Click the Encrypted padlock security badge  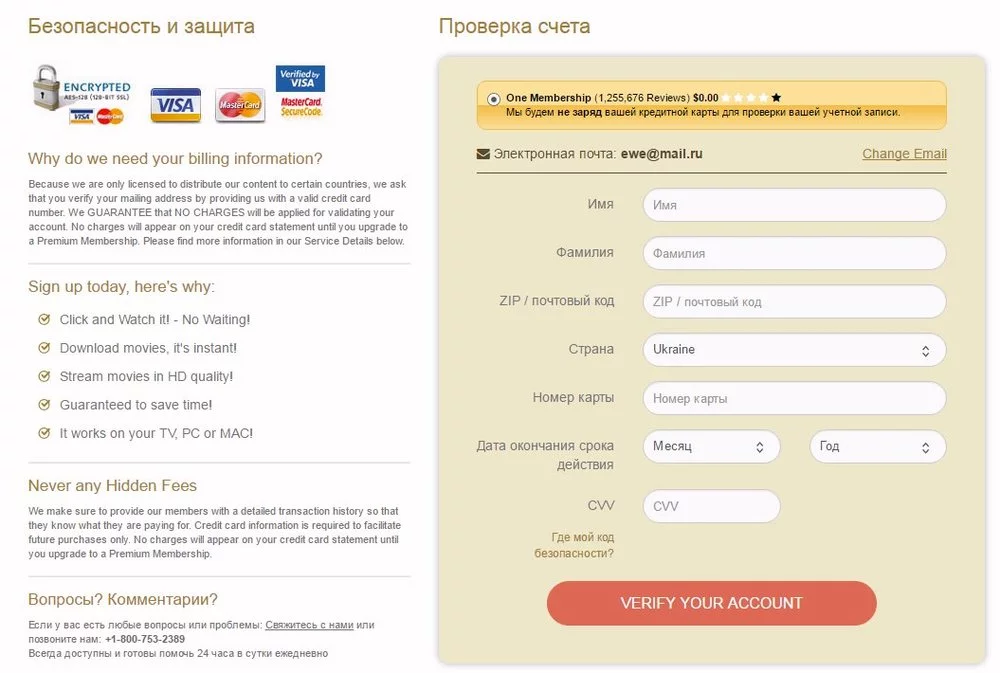[x=80, y=95]
